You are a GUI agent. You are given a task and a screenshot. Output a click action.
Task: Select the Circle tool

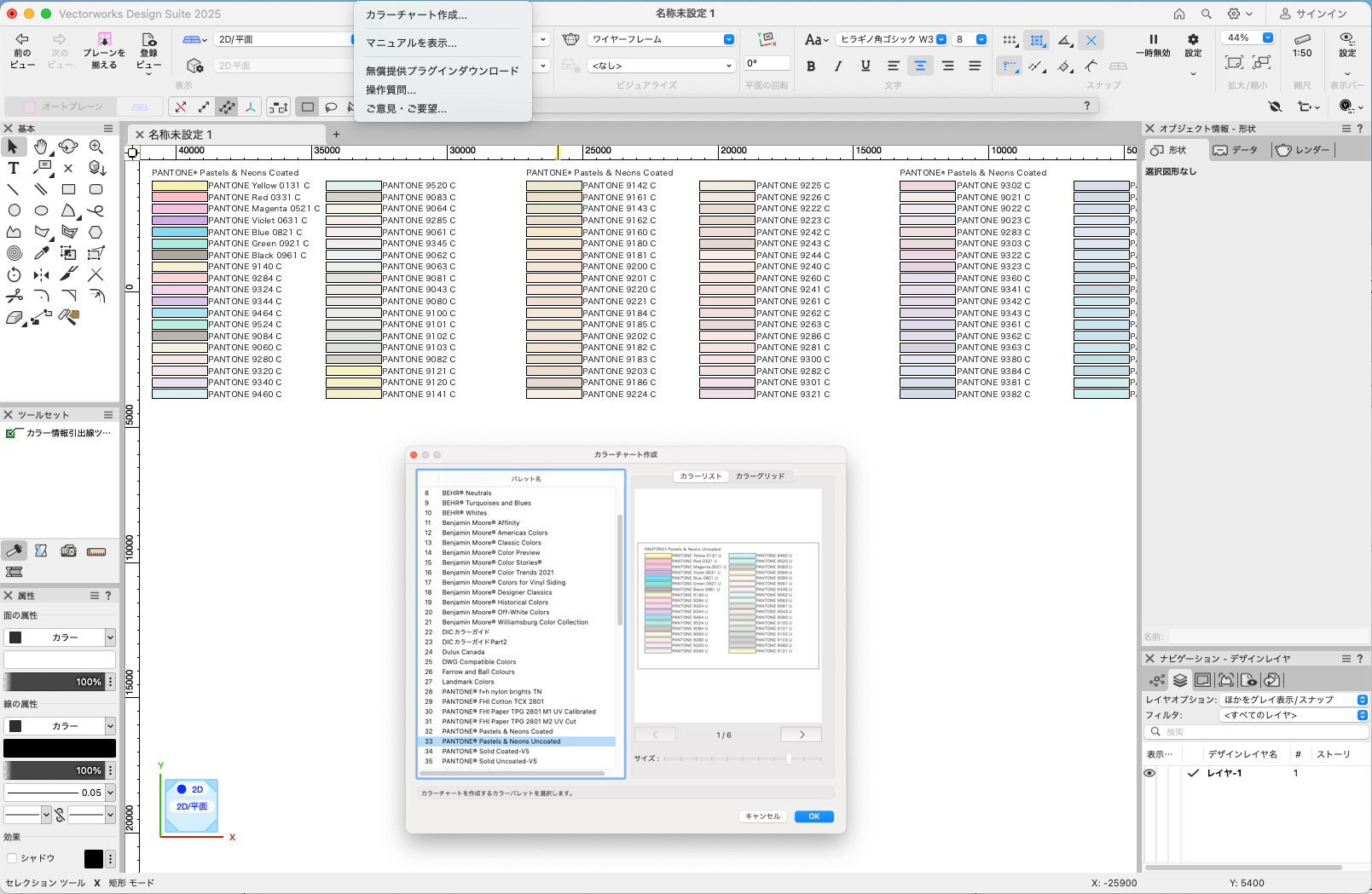tap(14, 211)
